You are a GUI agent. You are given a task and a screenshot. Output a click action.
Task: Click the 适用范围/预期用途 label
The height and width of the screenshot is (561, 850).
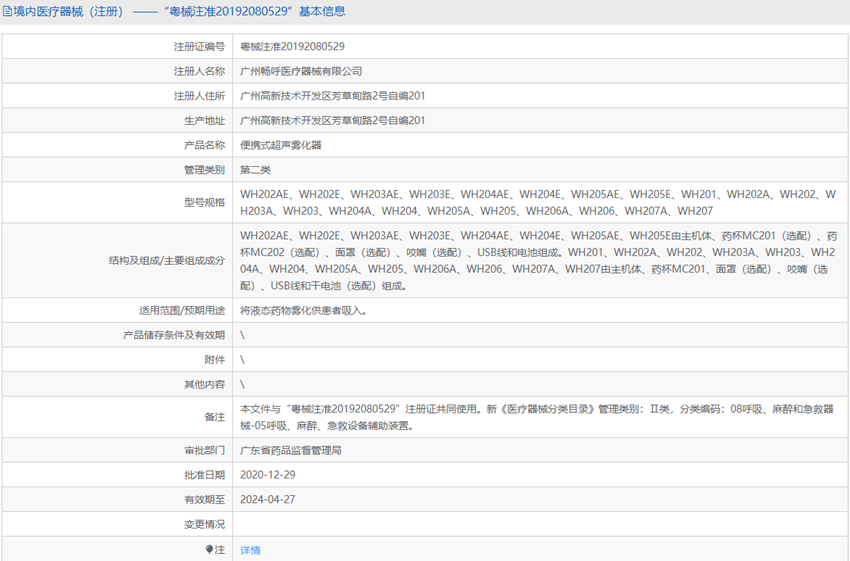pyautogui.click(x=182, y=311)
